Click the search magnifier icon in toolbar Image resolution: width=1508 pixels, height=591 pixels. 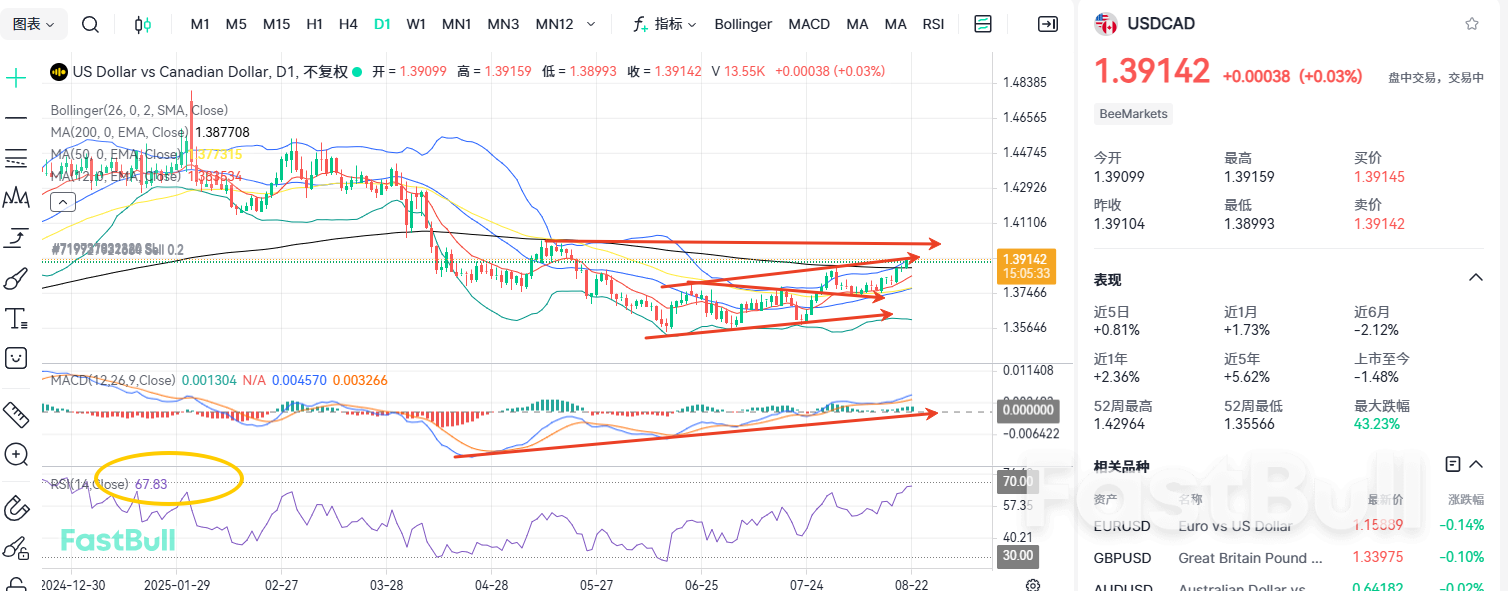click(90, 24)
